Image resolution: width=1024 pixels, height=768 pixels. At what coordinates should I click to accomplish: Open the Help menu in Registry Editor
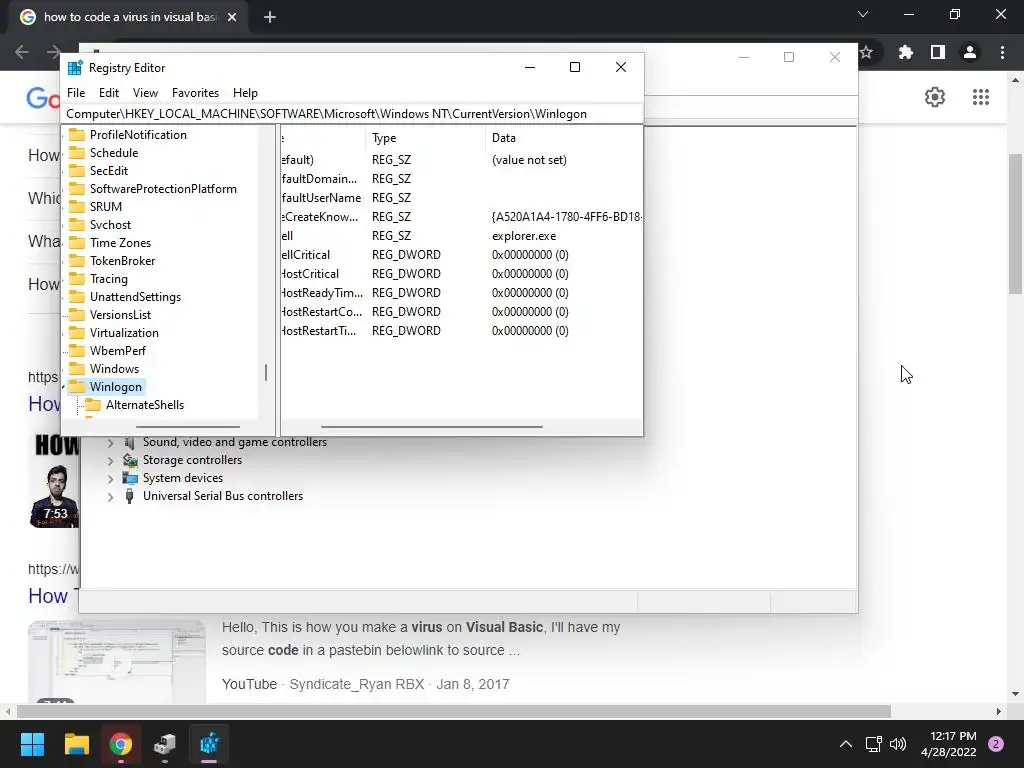pos(245,93)
